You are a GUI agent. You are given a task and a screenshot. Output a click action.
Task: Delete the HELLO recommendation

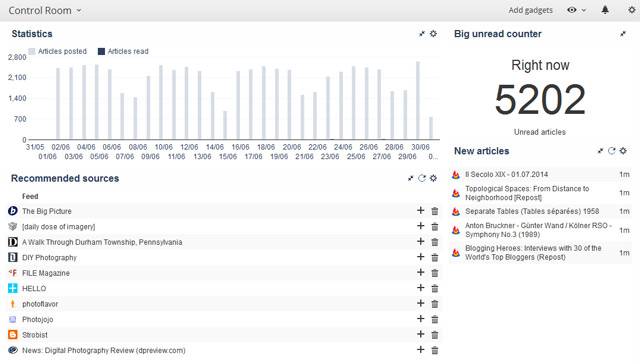click(435, 289)
